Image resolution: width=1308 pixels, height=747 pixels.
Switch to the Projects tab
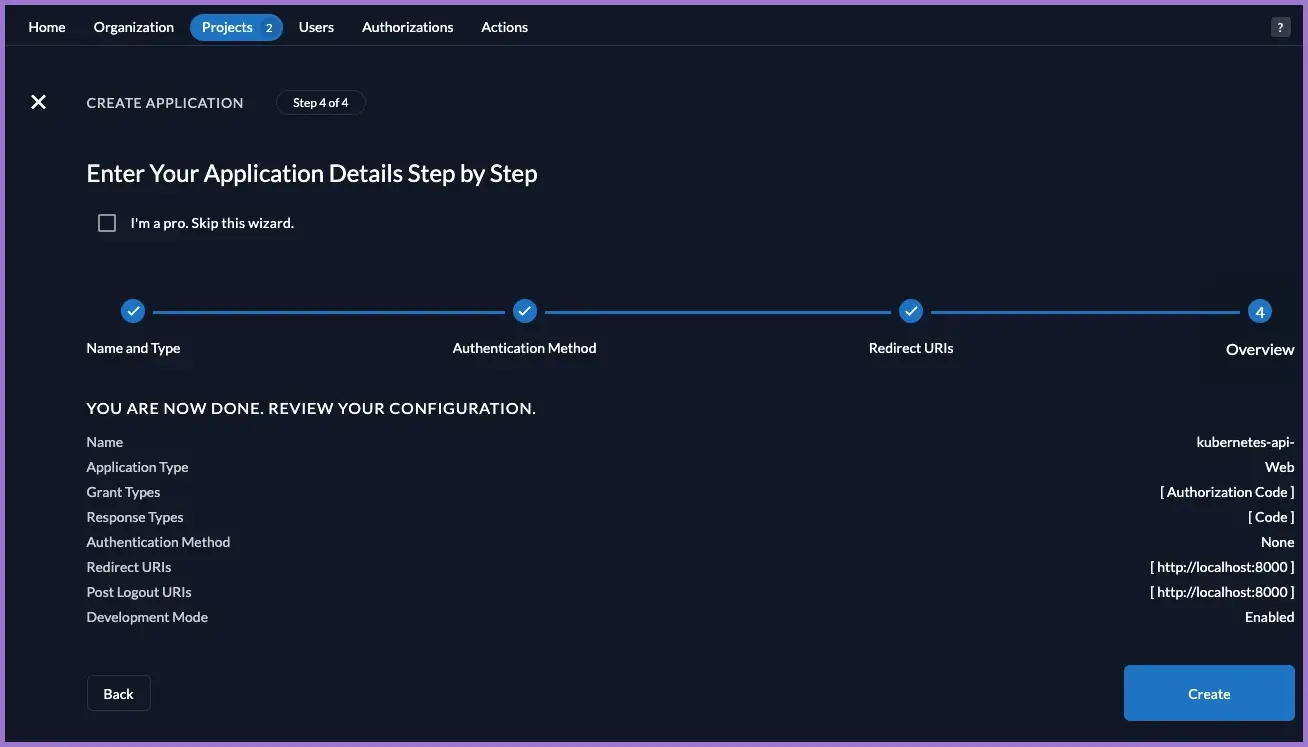pos(227,27)
